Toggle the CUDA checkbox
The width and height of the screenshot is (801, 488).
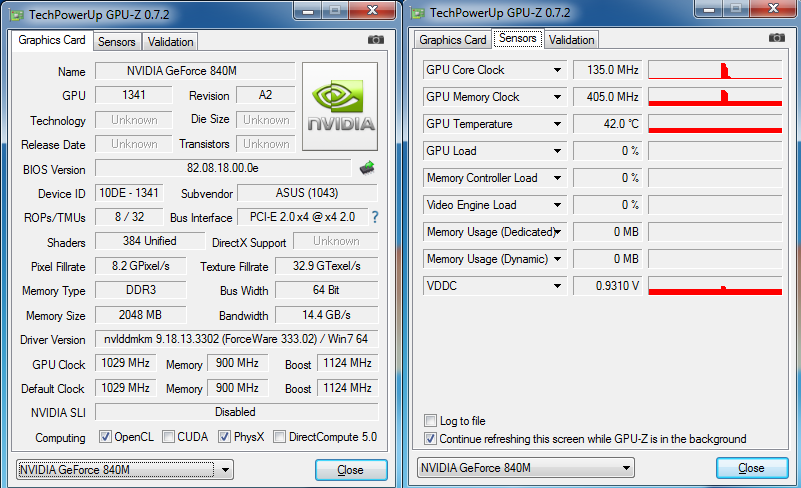(168, 437)
